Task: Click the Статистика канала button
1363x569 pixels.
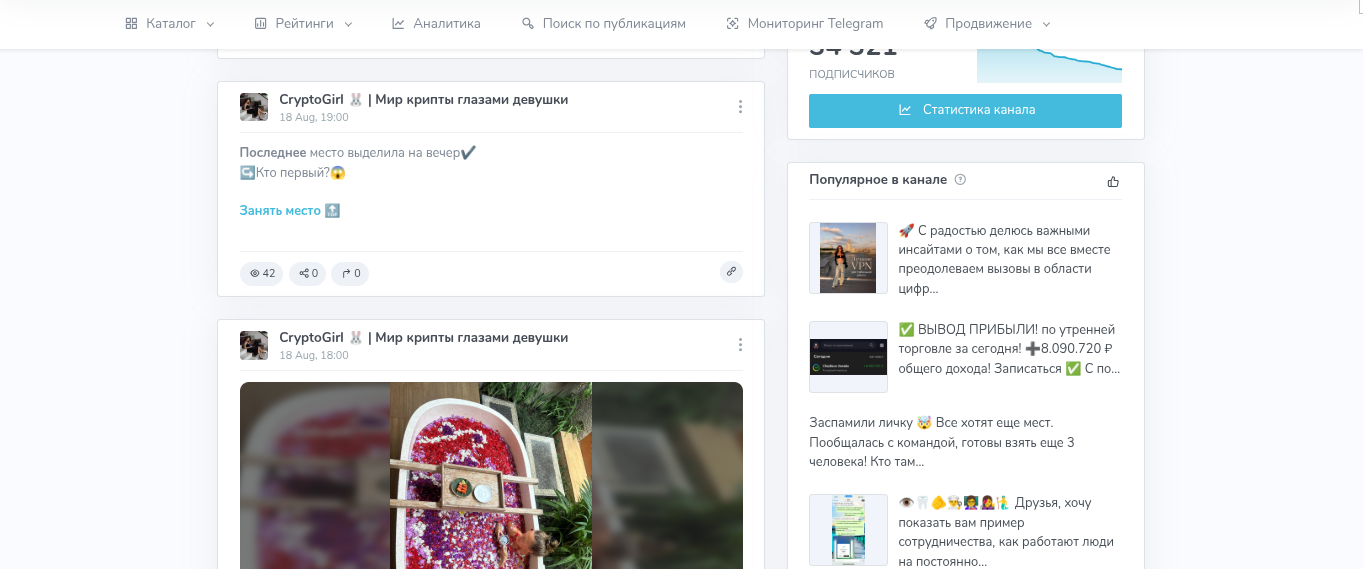Action: pos(965,110)
